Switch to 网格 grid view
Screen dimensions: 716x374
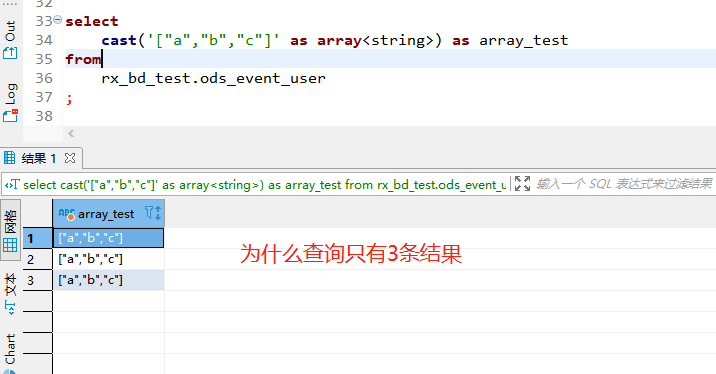(10, 230)
